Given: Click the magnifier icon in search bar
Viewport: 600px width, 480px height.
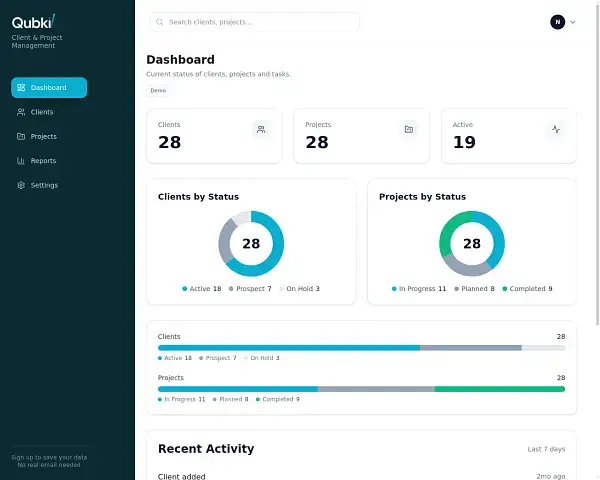Looking at the screenshot, I should pos(160,22).
